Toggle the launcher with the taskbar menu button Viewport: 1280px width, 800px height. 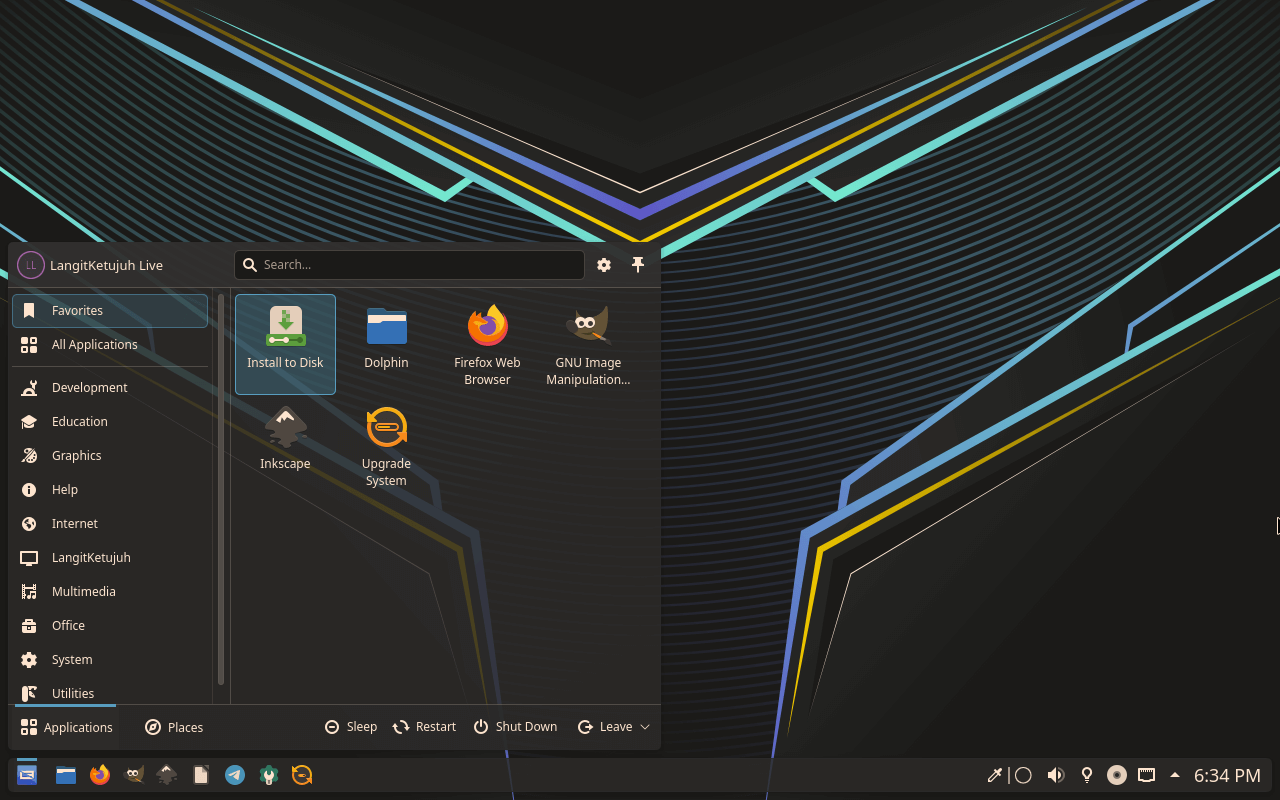(27, 775)
